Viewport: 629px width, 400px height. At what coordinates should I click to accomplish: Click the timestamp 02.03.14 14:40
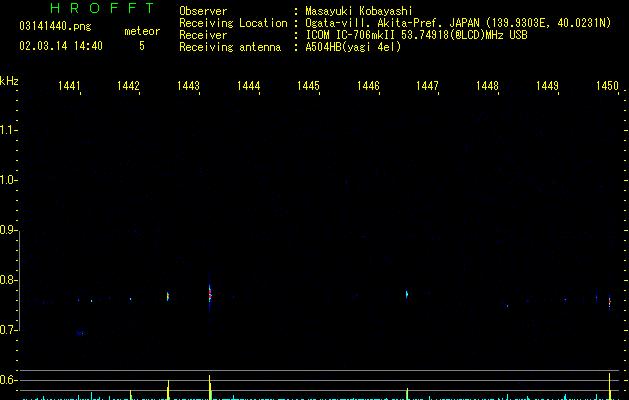(x=61, y=46)
